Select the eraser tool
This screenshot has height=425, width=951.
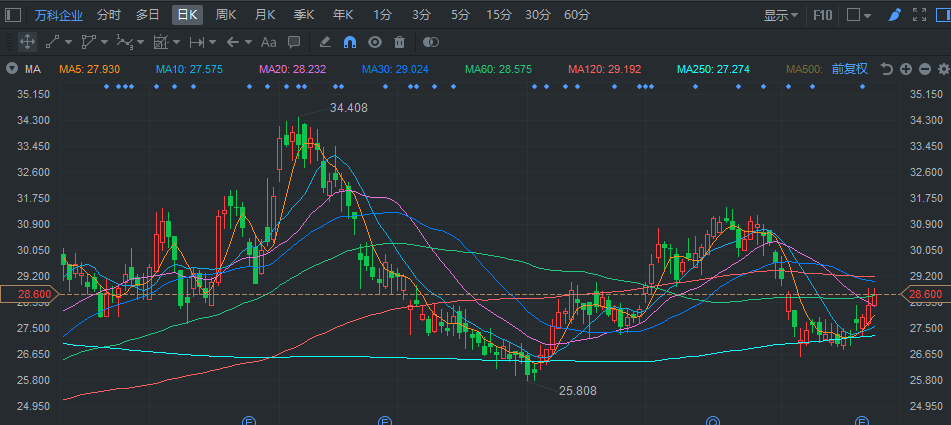click(325, 42)
